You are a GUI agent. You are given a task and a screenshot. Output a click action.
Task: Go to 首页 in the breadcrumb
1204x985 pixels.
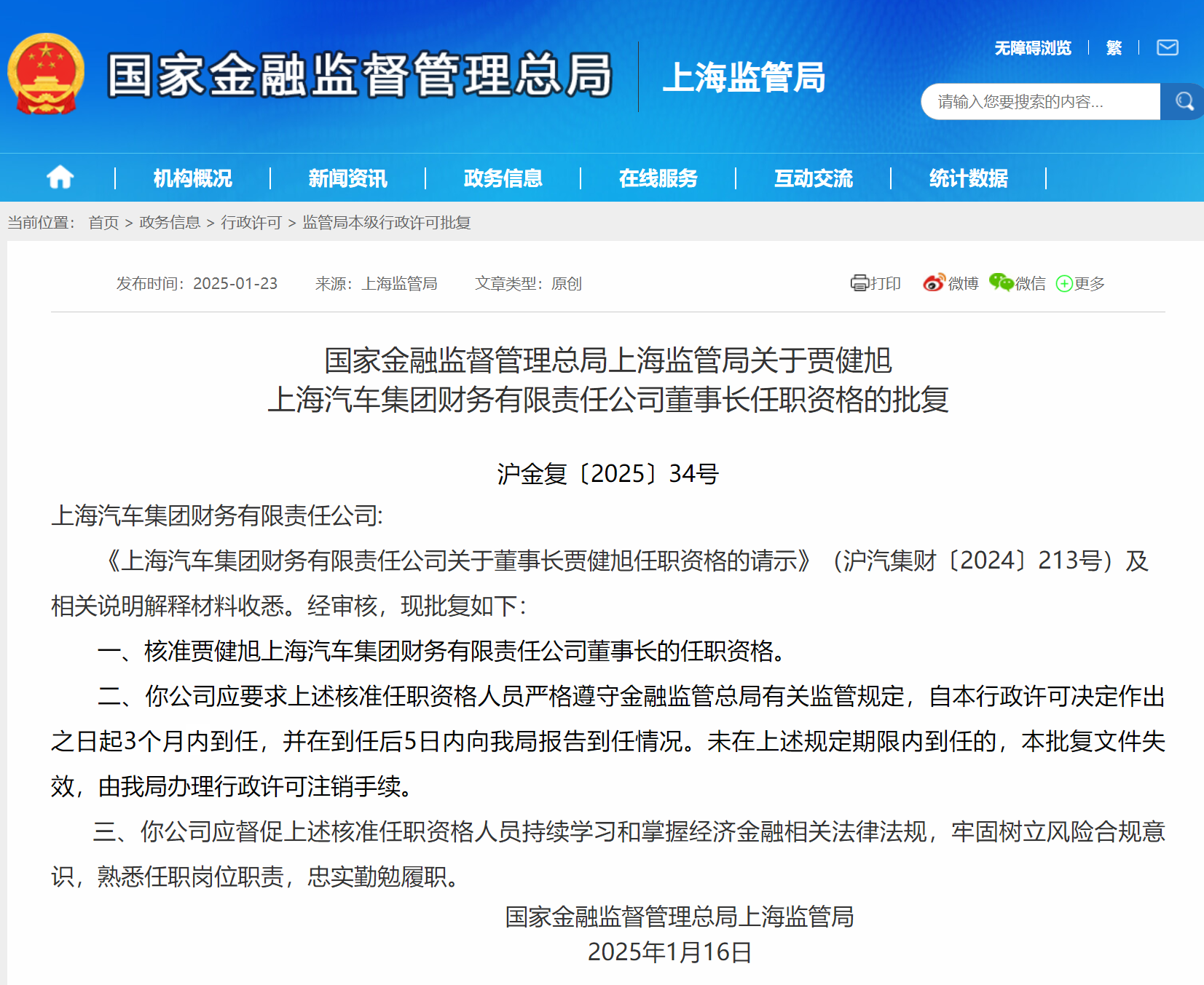[103, 223]
